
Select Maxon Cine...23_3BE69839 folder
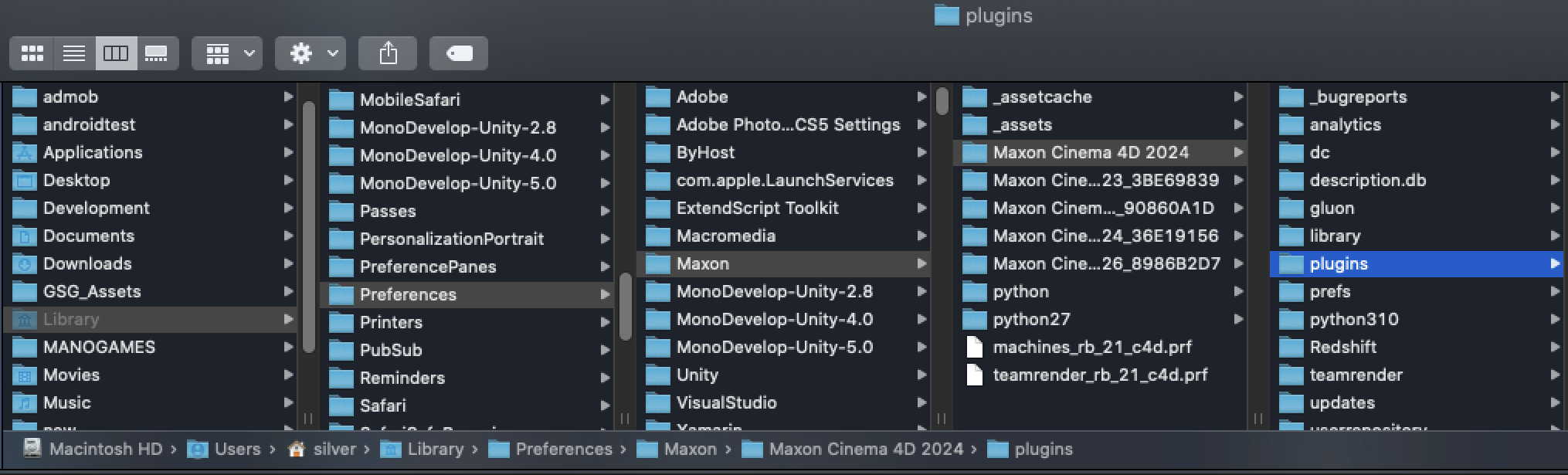pos(1100,181)
